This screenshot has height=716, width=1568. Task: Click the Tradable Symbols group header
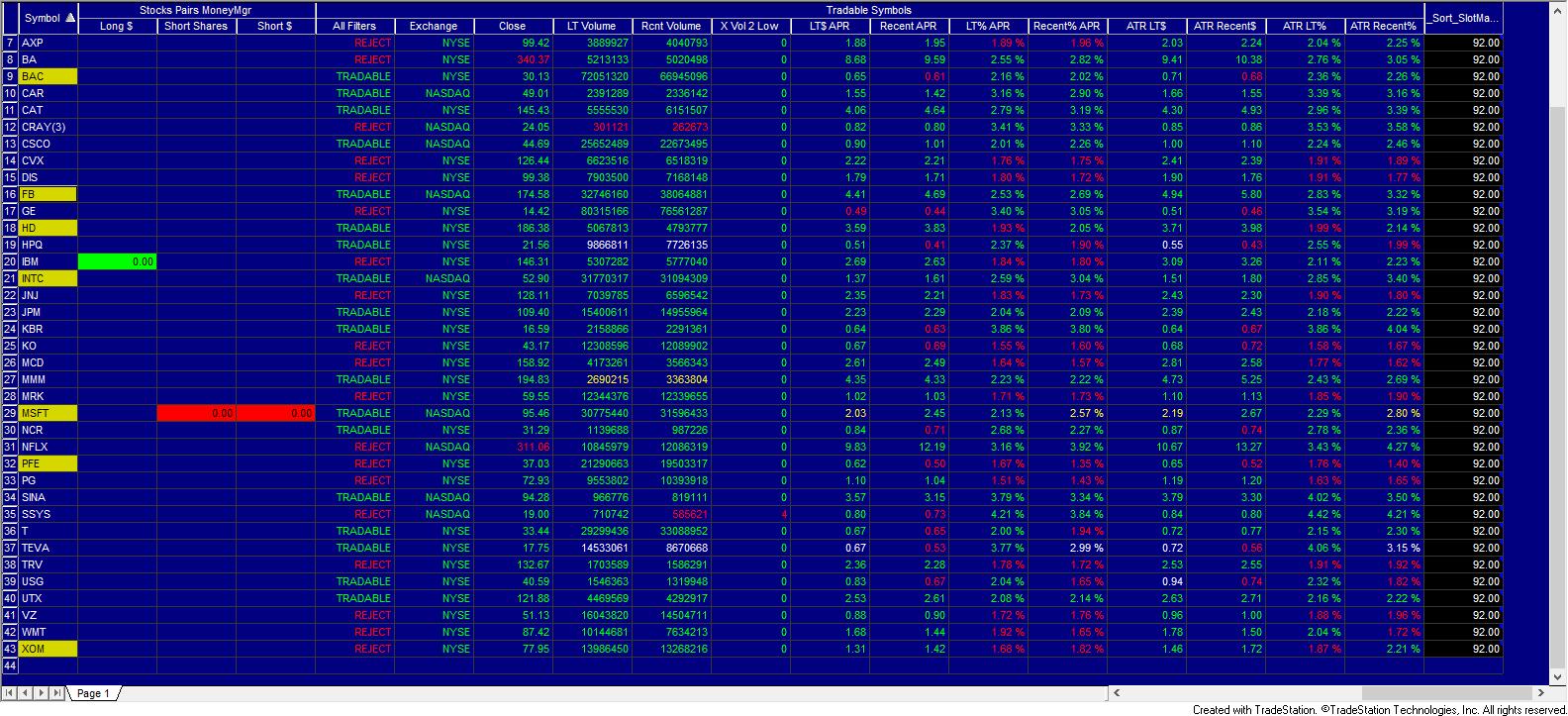click(869, 10)
